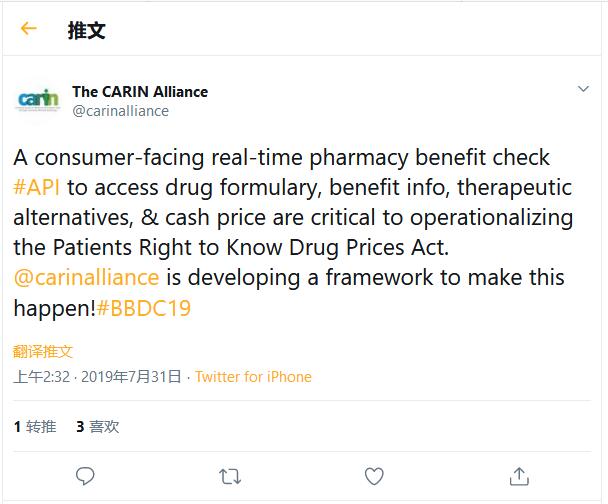The width and height of the screenshot is (608, 504).
Task: Click 翻译推文 to translate the tweet
Action: point(43,352)
